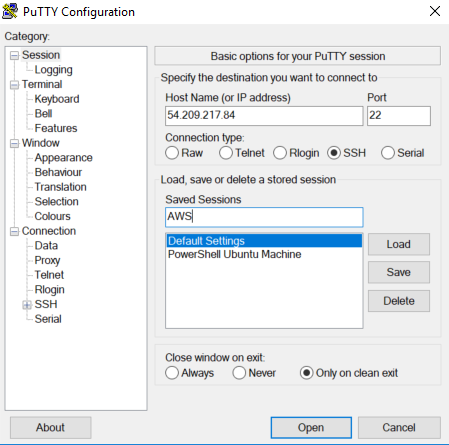Open the Logging category

[x=53, y=70]
